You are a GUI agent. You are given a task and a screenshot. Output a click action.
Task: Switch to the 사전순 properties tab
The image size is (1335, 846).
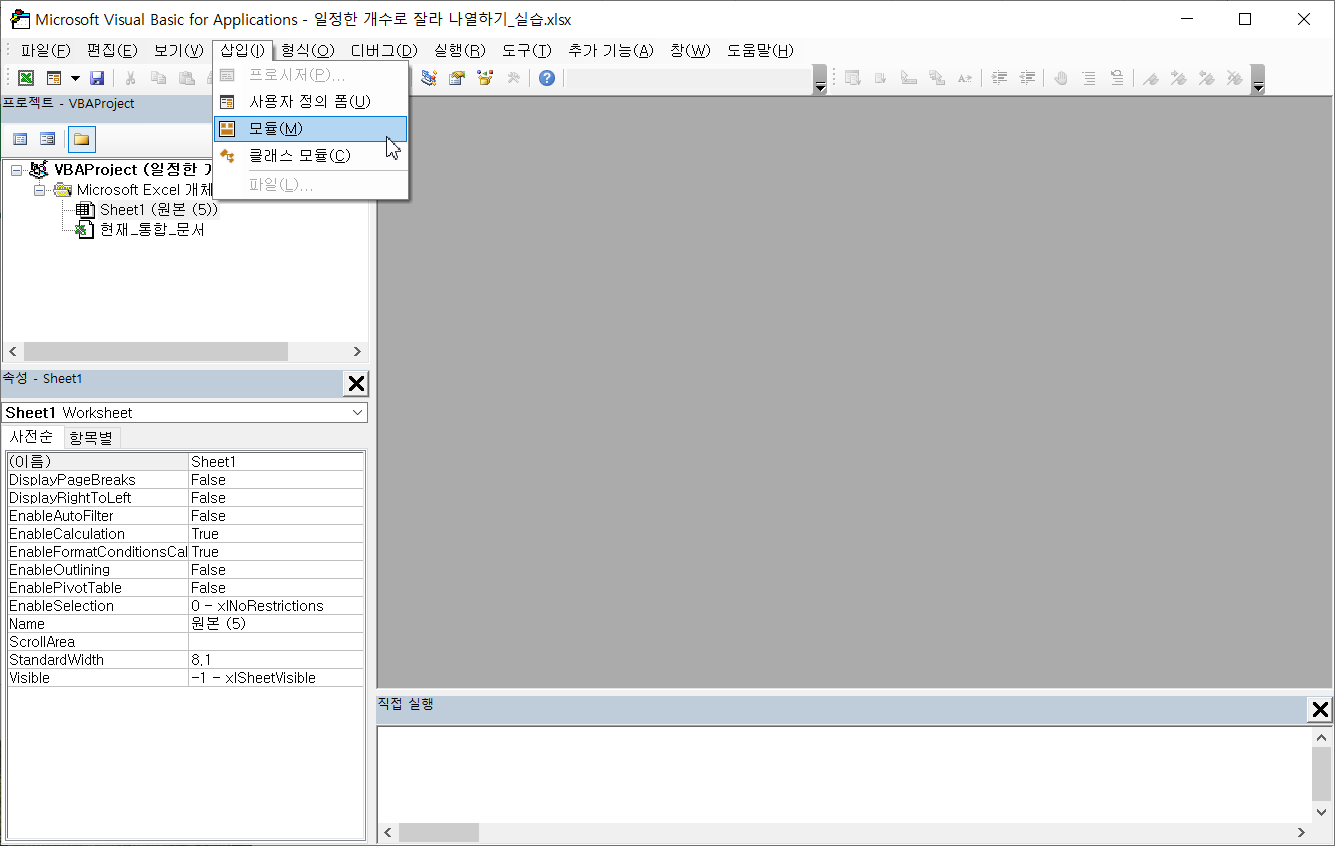32,437
